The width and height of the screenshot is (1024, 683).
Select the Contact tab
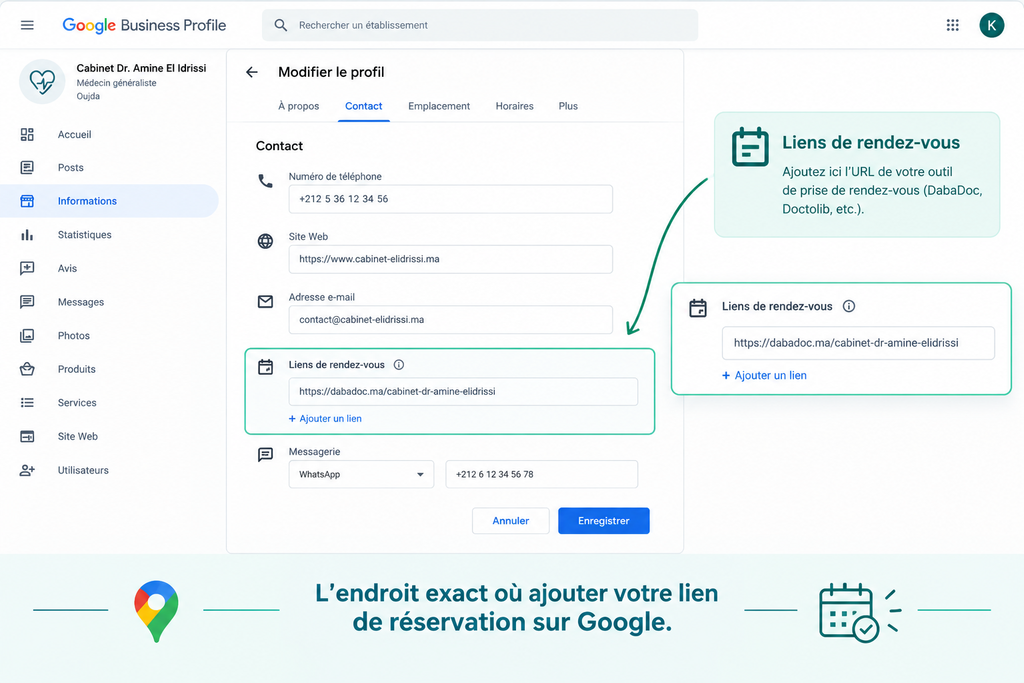pyautogui.click(x=364, y=106)
